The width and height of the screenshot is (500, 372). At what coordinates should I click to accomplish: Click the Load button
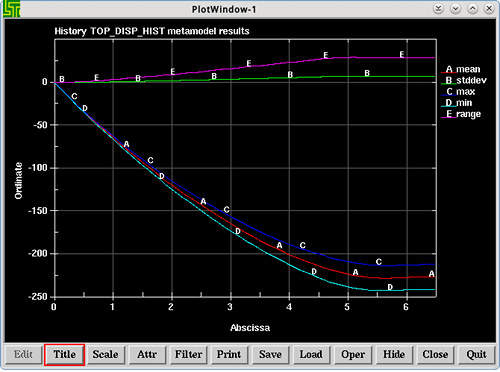pyautogui.click(x=311, y=354)
